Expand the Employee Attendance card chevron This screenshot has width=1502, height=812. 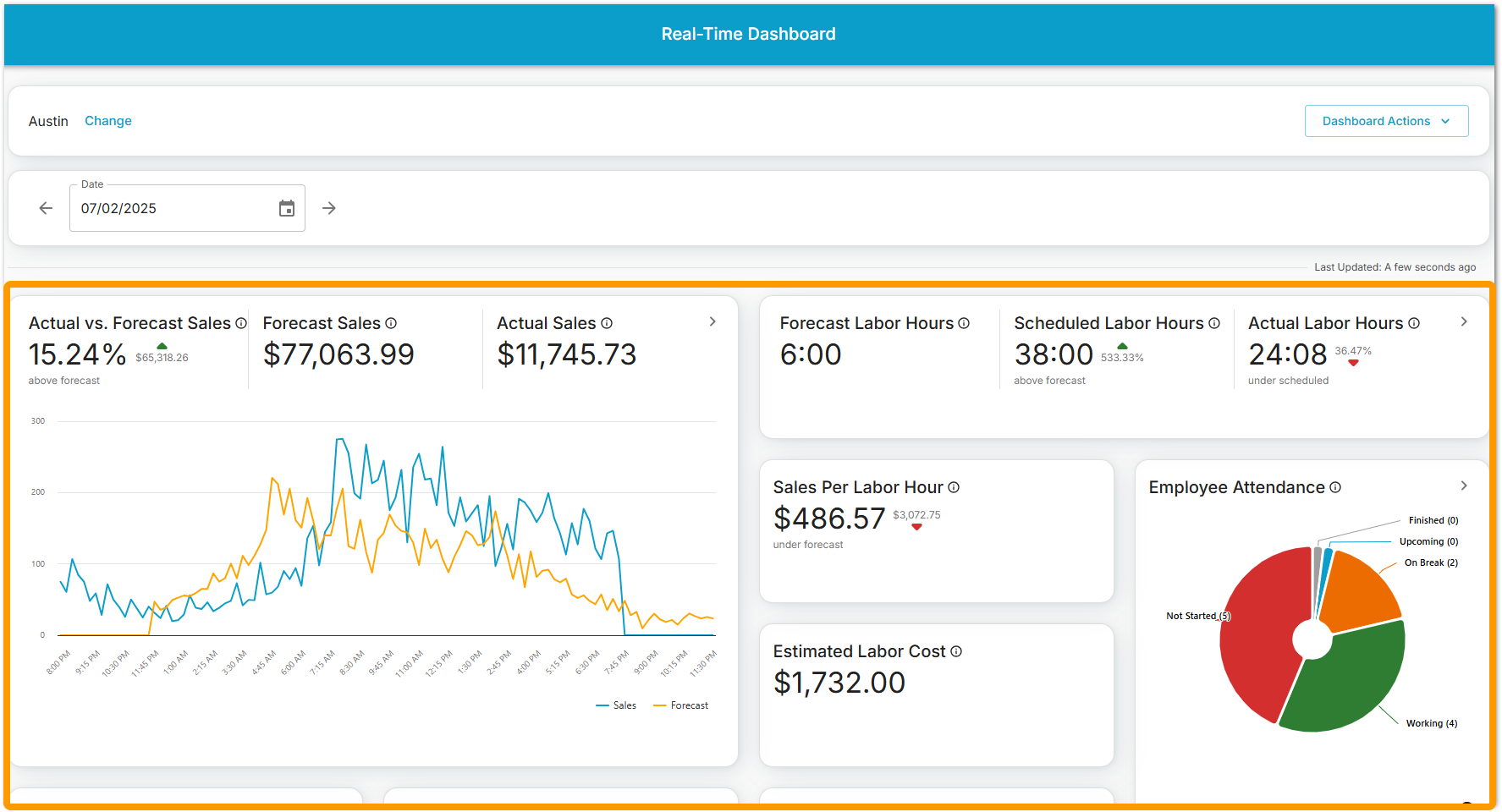click(1464, 486)
